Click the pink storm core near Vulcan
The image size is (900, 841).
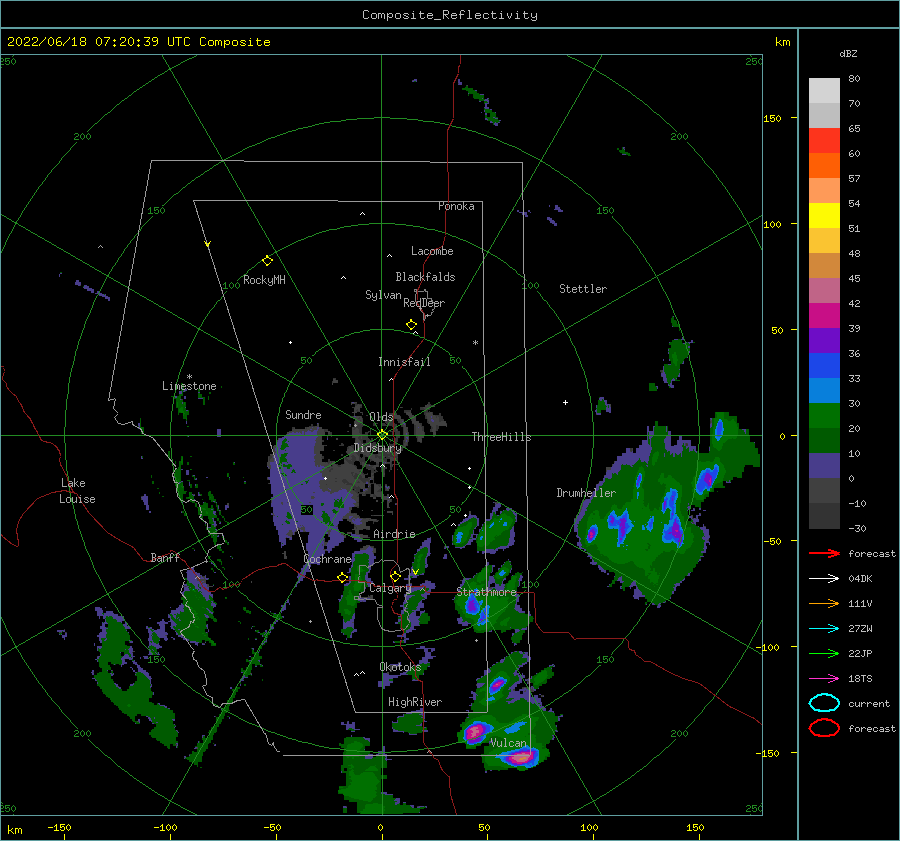click(520, 757)
